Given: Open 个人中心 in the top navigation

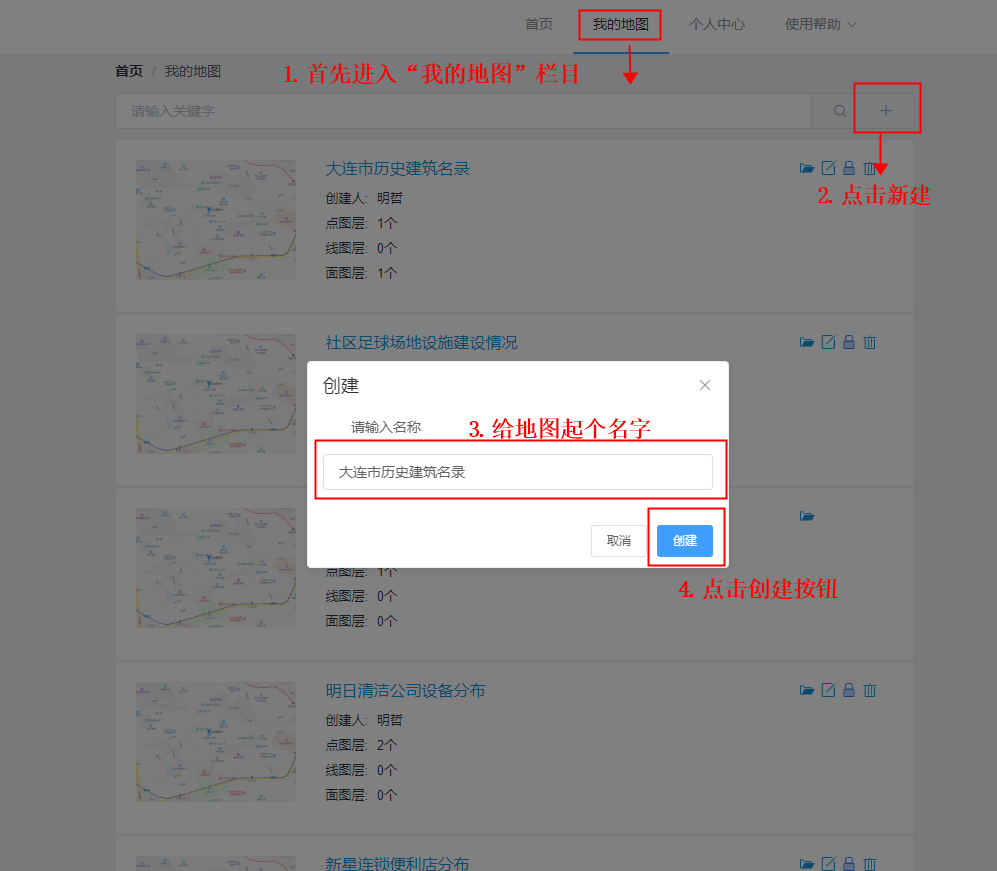Looking at the screenshot, I should (717, 24).
